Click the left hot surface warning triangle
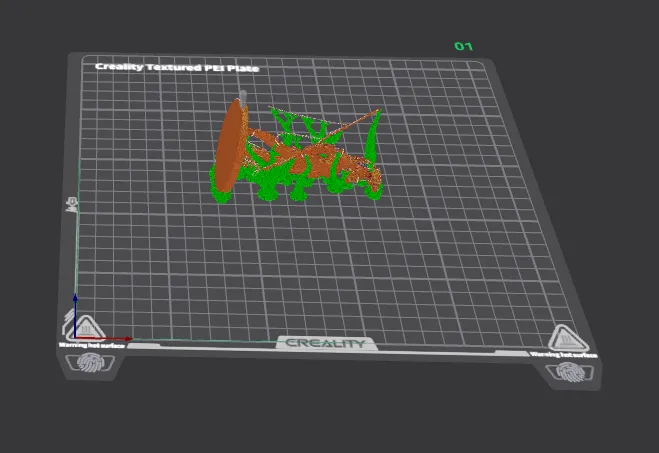Viewport: 659px width, 453px height. pos(86,329)
